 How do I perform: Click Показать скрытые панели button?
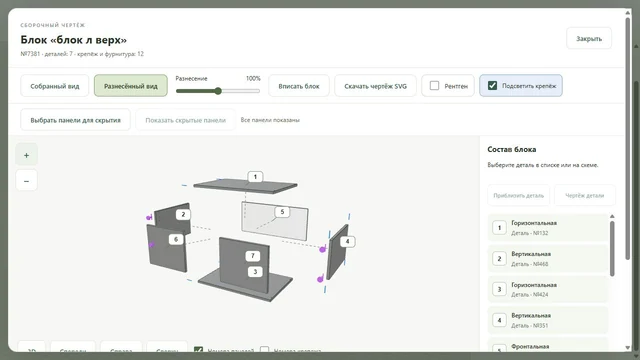click(186, 120)
